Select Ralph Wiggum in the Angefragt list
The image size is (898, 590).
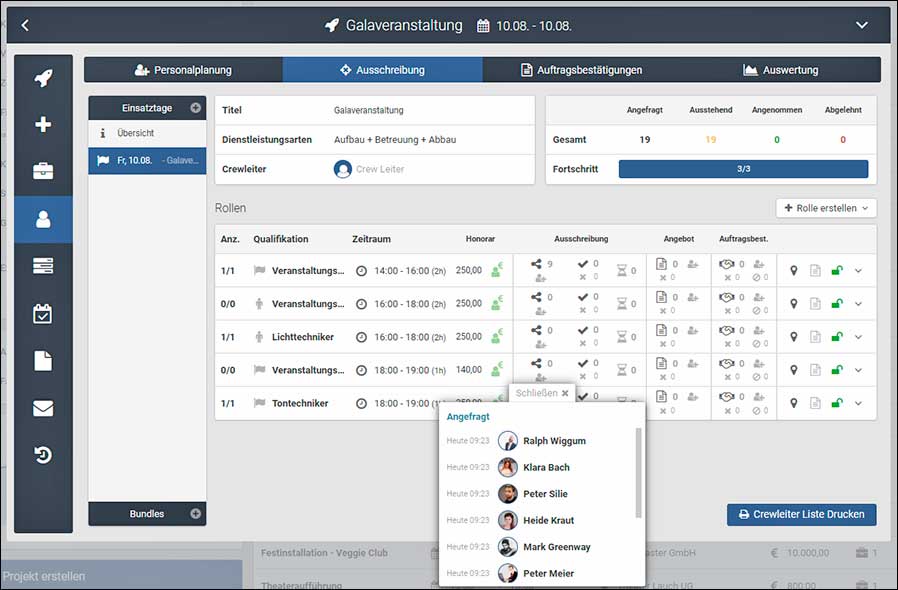tap(554, 441)
